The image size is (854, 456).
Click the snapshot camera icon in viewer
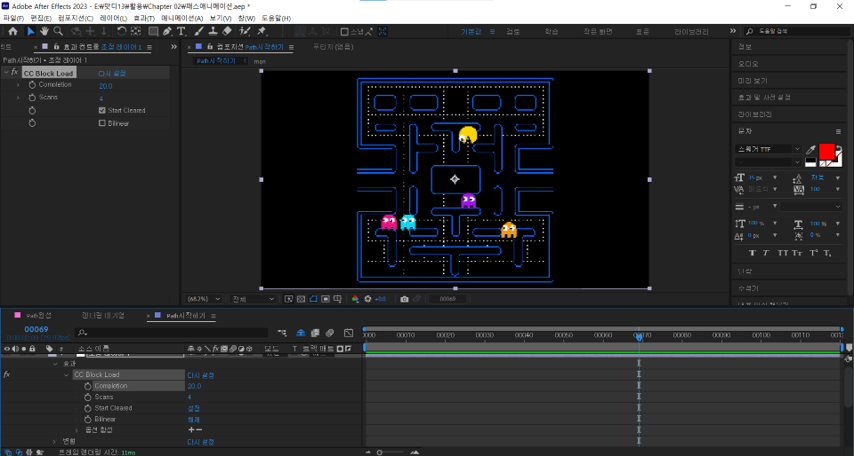click(x=404, y=299)
